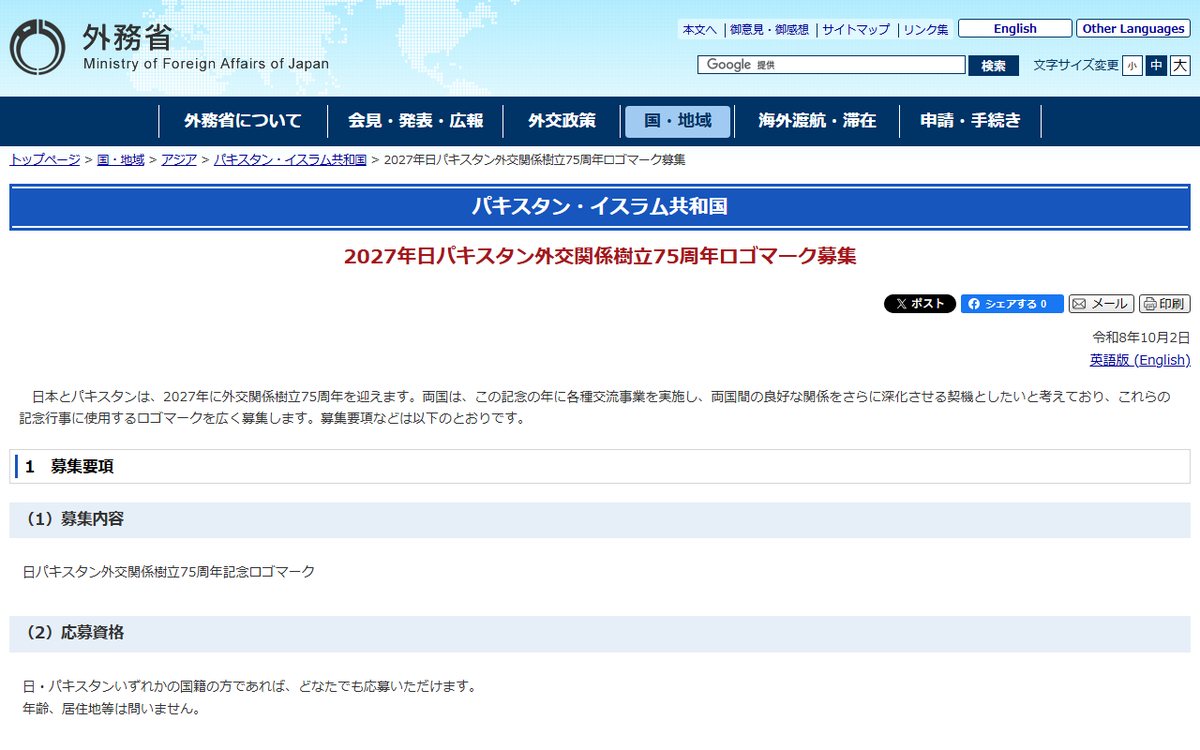This screenshot has height=750, width=1200.
Task: Set font size to large (大)
Action: click(1180, 65)
